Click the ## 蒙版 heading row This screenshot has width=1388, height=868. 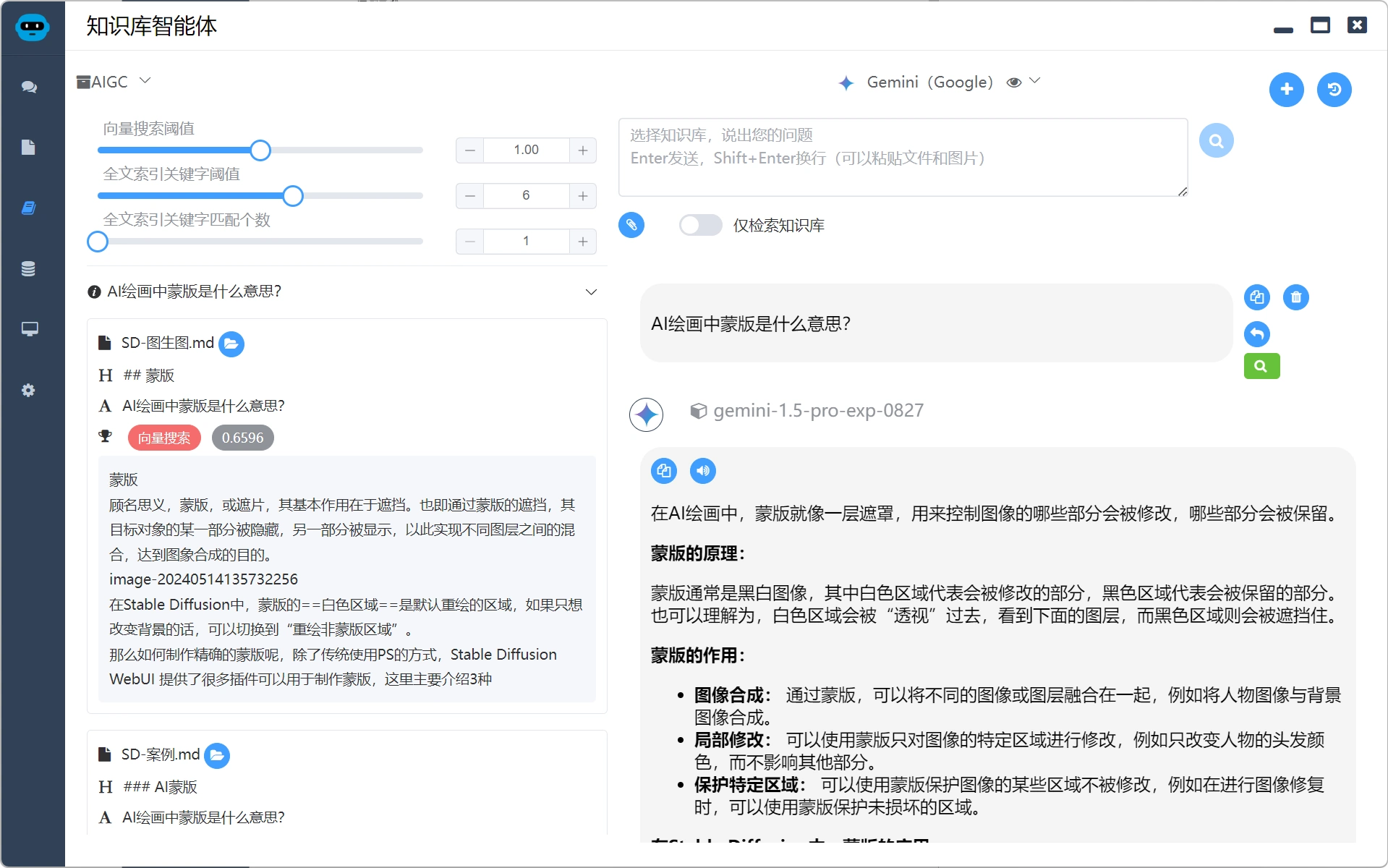coord(149,375)
